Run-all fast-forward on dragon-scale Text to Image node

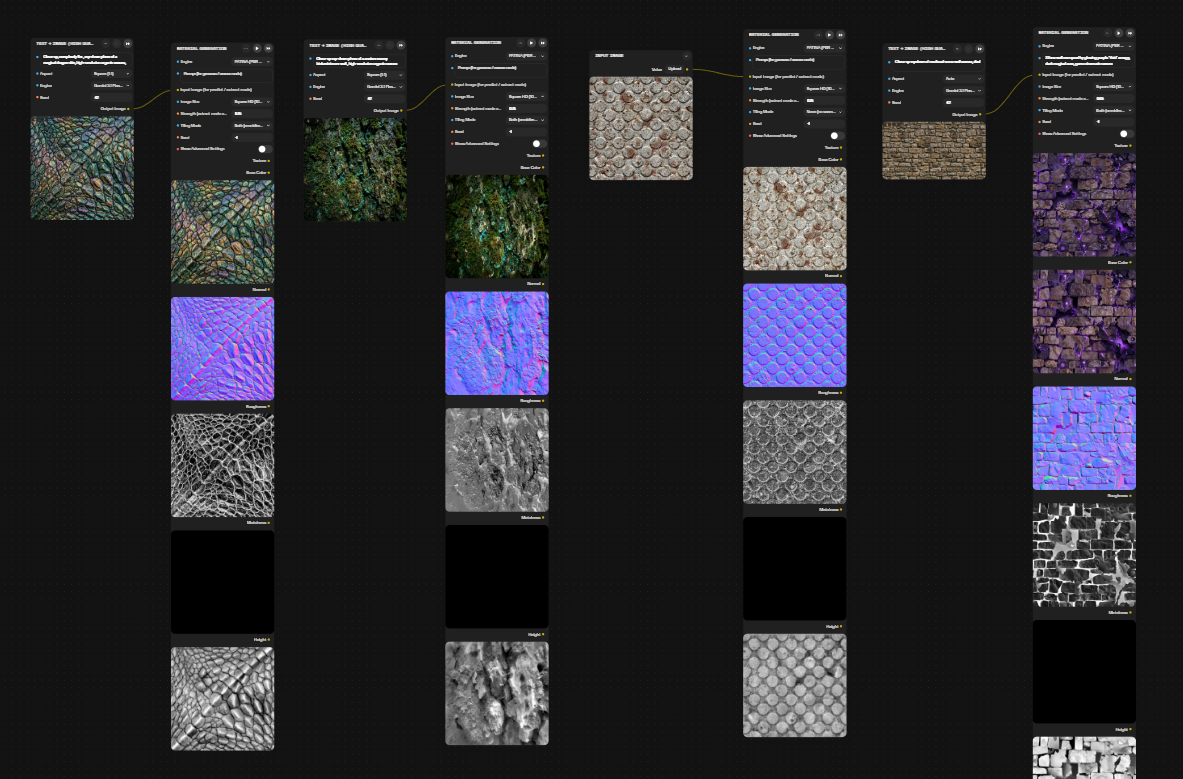[x=128, y=44]
